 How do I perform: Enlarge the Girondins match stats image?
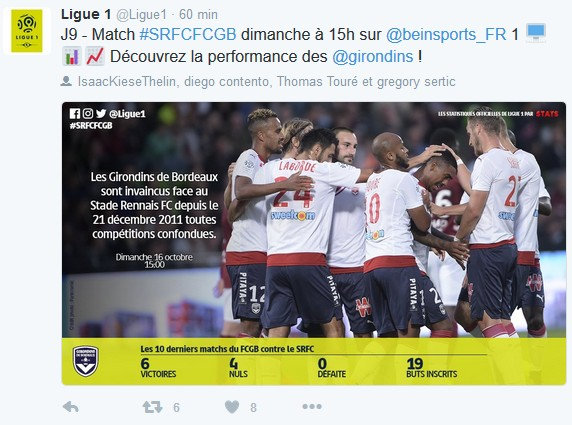coord(314,243)
